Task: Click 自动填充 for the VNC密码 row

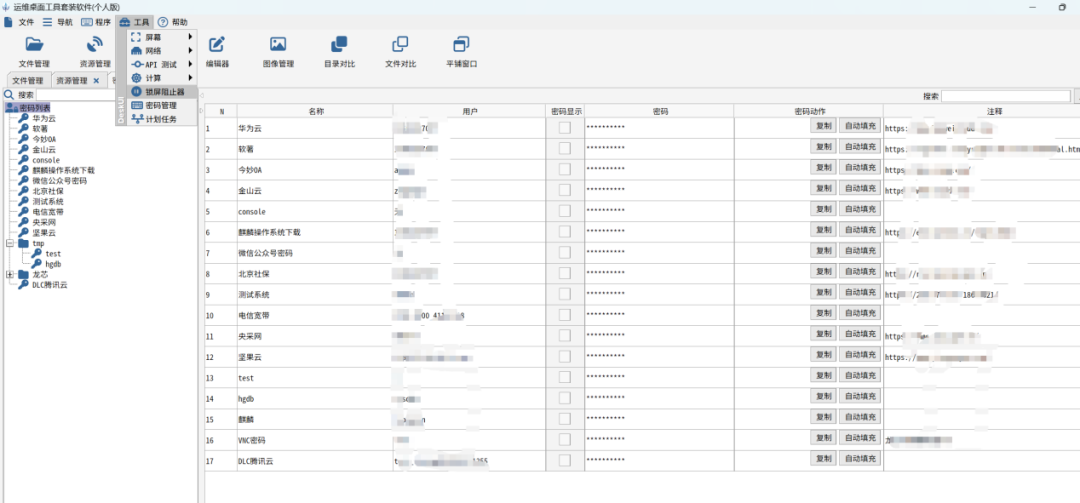Action: (860, 440)
